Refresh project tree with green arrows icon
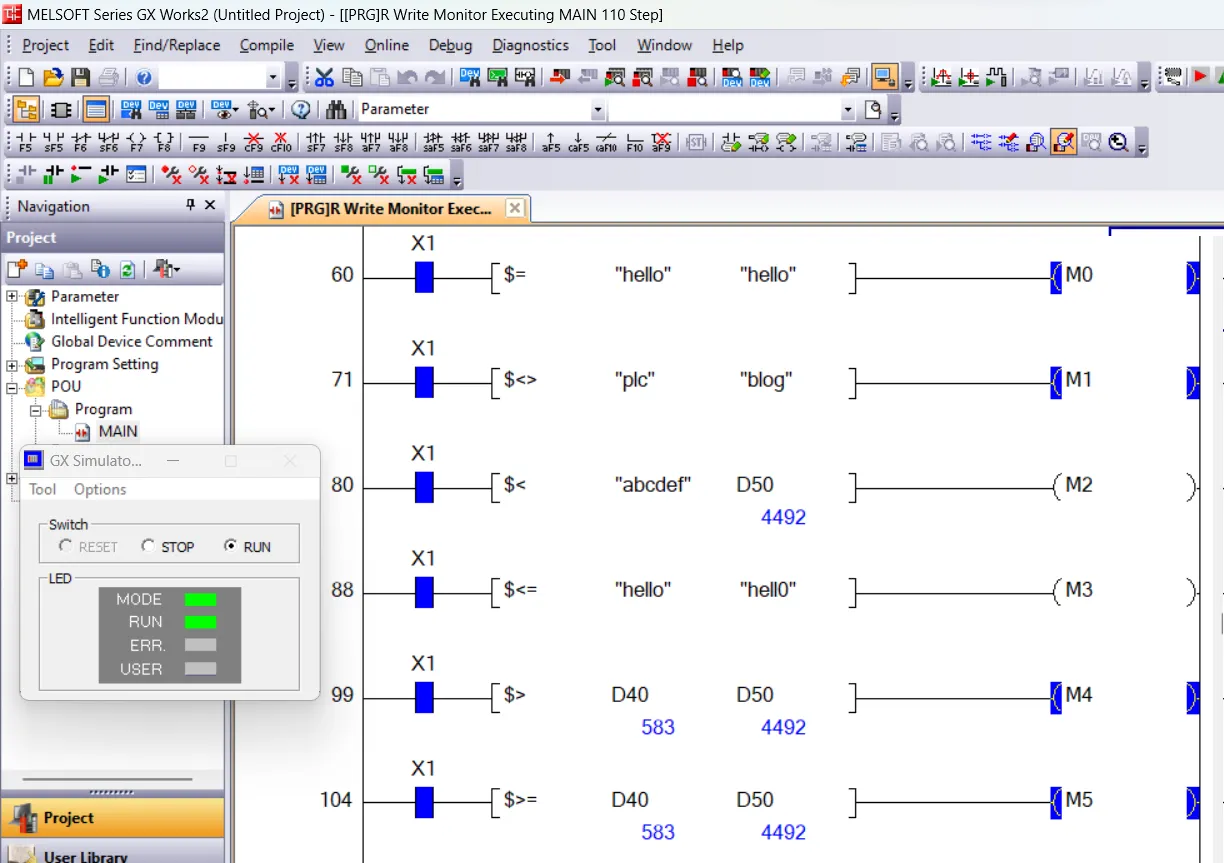This screenshot has width=1224, height=863. coord(127,269)
